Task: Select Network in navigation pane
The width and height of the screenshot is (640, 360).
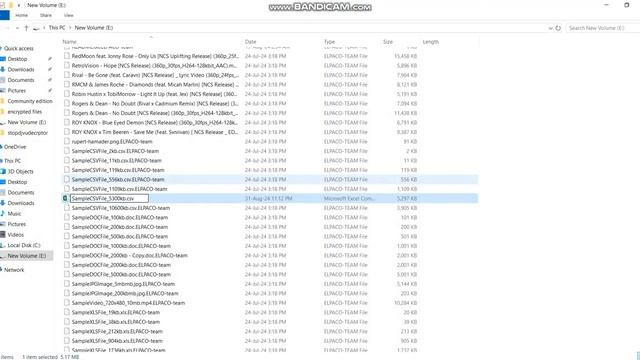Action: coord(14,270)
